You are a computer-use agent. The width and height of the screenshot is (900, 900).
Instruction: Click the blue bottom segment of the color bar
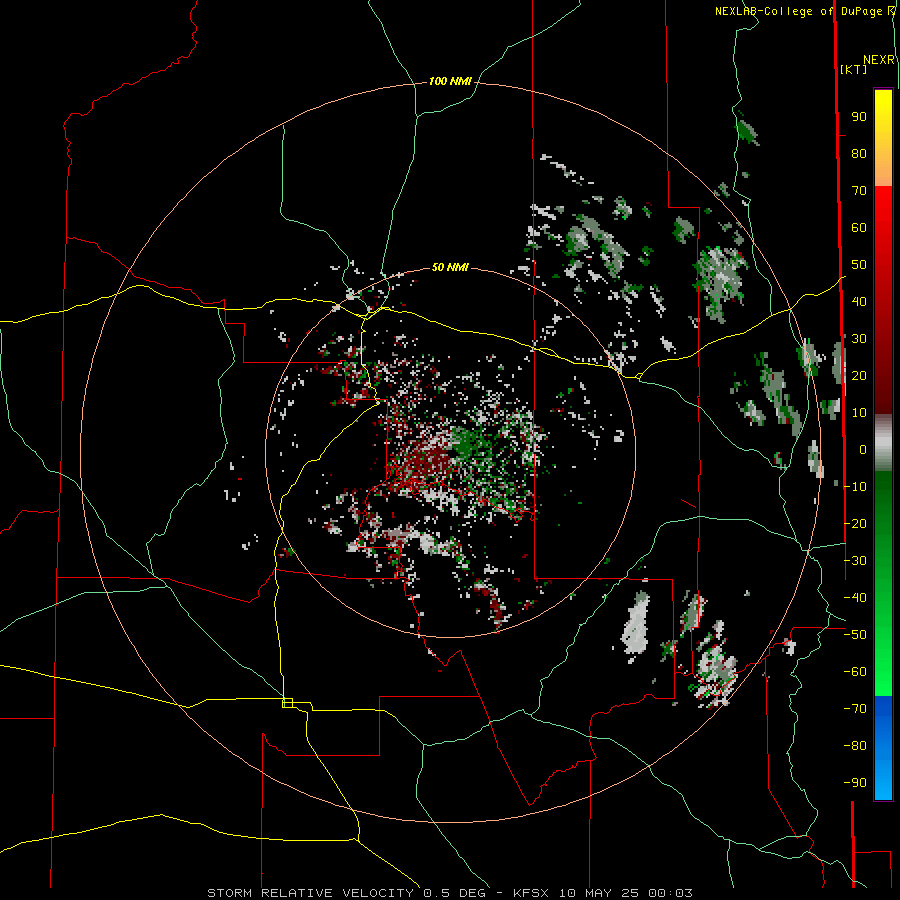(x=883, y=748)
